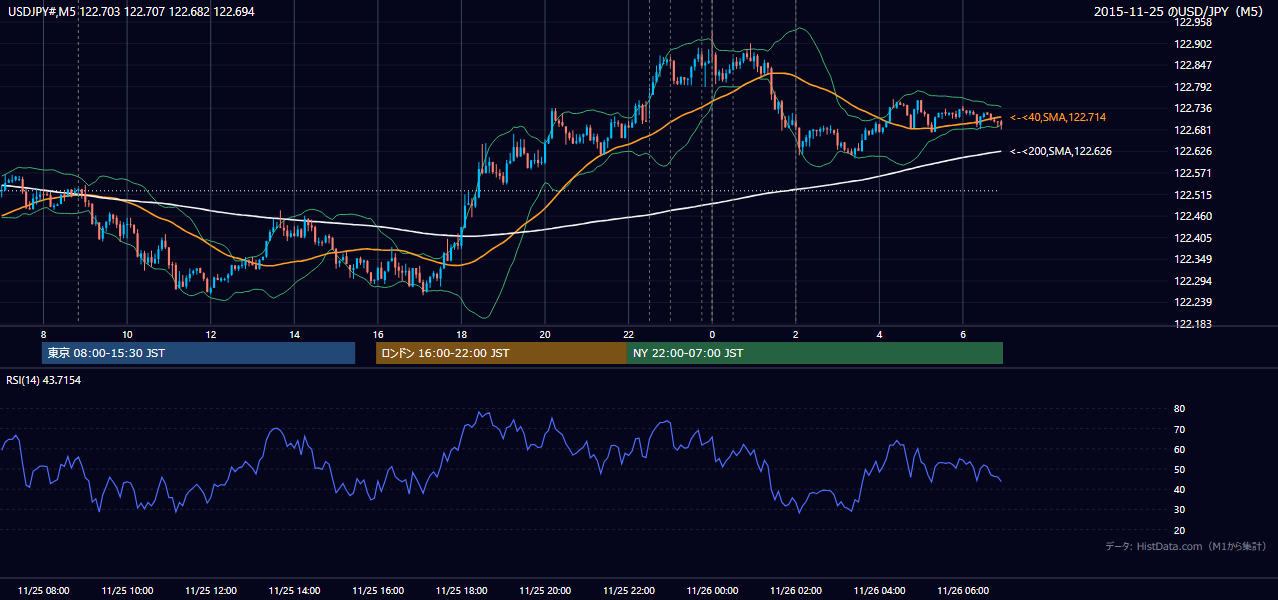The image size is (1278, 600).
Task: Click hour label 4 under the price chart
Action: 879,334
